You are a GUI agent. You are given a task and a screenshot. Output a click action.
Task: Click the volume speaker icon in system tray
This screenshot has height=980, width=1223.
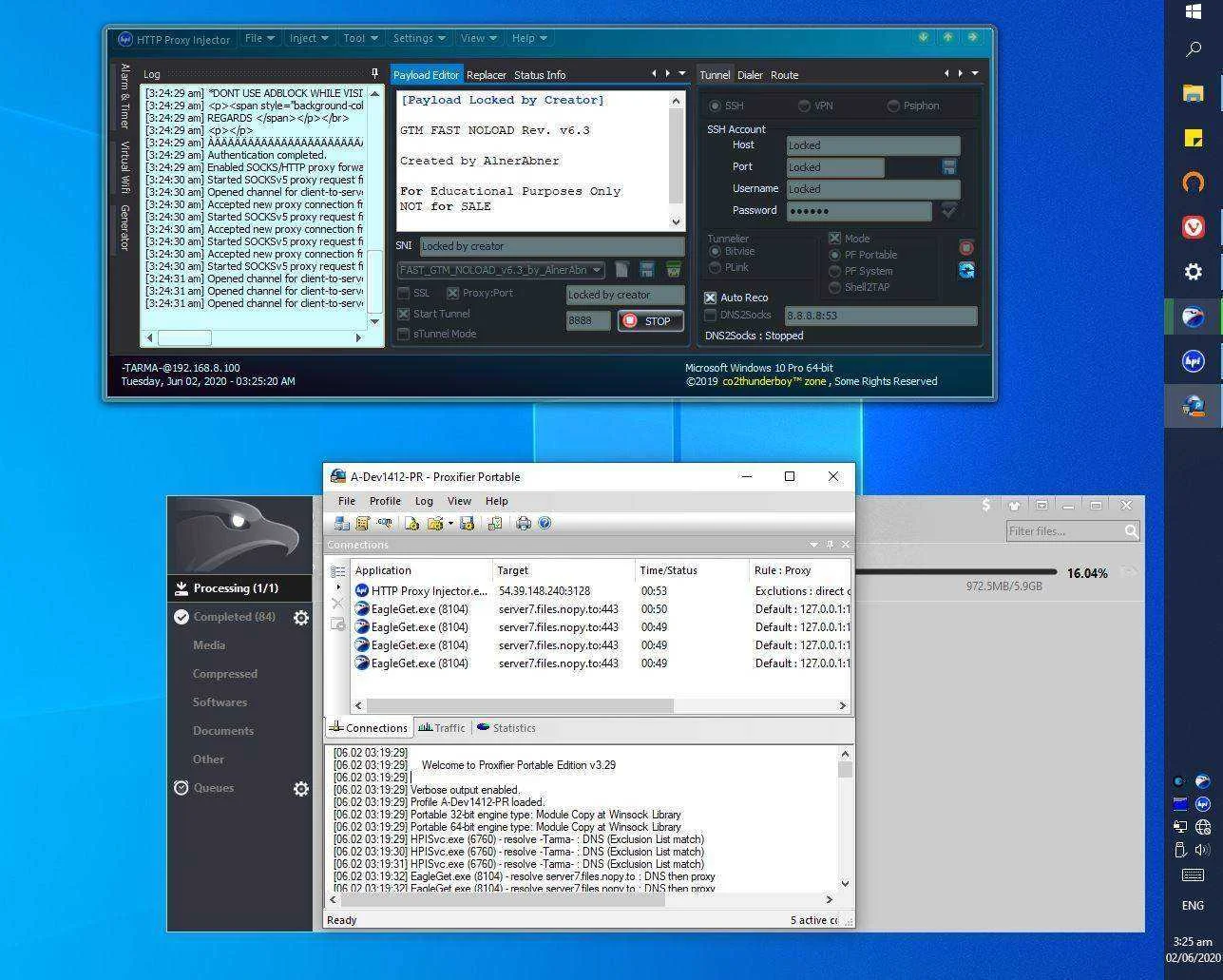point(1202,850)
